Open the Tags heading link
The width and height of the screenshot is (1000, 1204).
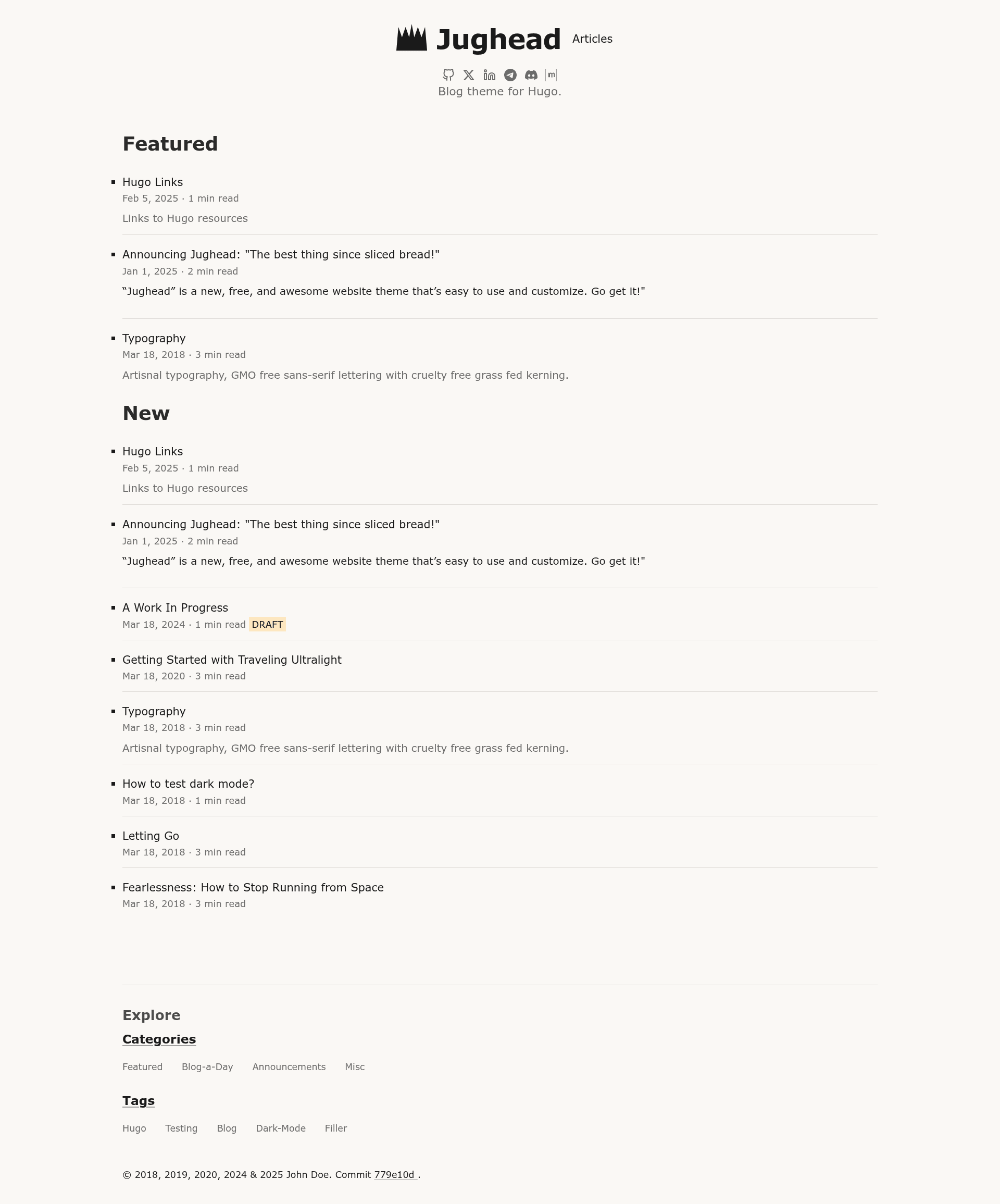pyautogui.click(x=138, y=1101)
